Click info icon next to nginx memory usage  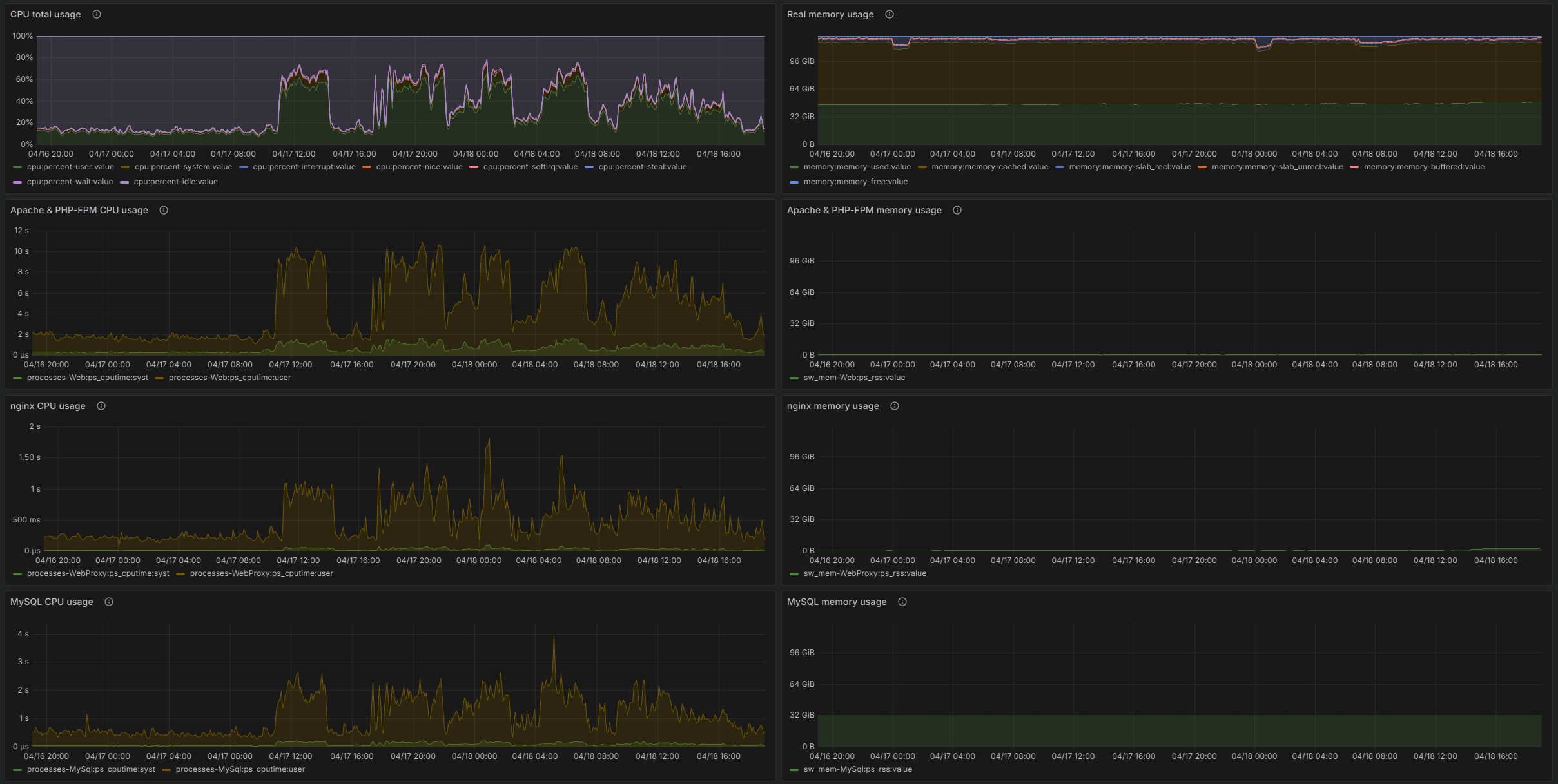pos(895,406)
